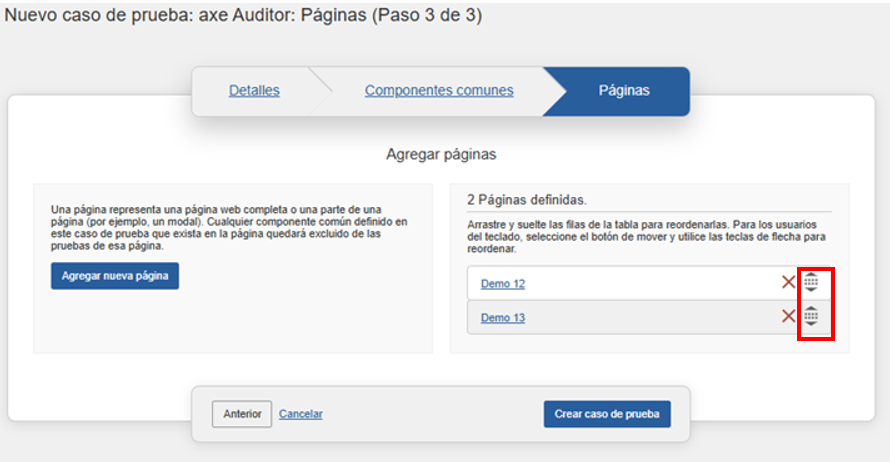Click empty area of the Demo 13 row

coord(650,317)
